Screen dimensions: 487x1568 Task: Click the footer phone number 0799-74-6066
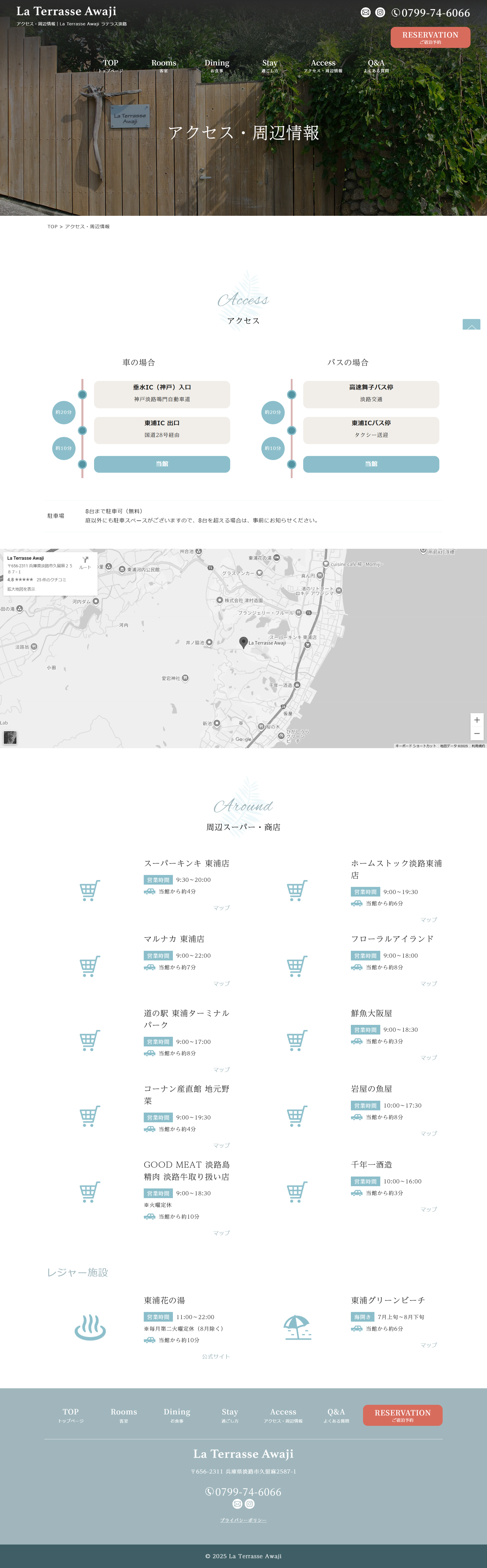coord(243,1492)
